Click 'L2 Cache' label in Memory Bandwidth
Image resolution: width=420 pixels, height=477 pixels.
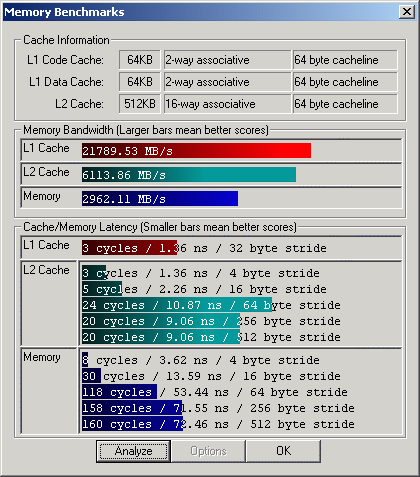coord(46,172)
